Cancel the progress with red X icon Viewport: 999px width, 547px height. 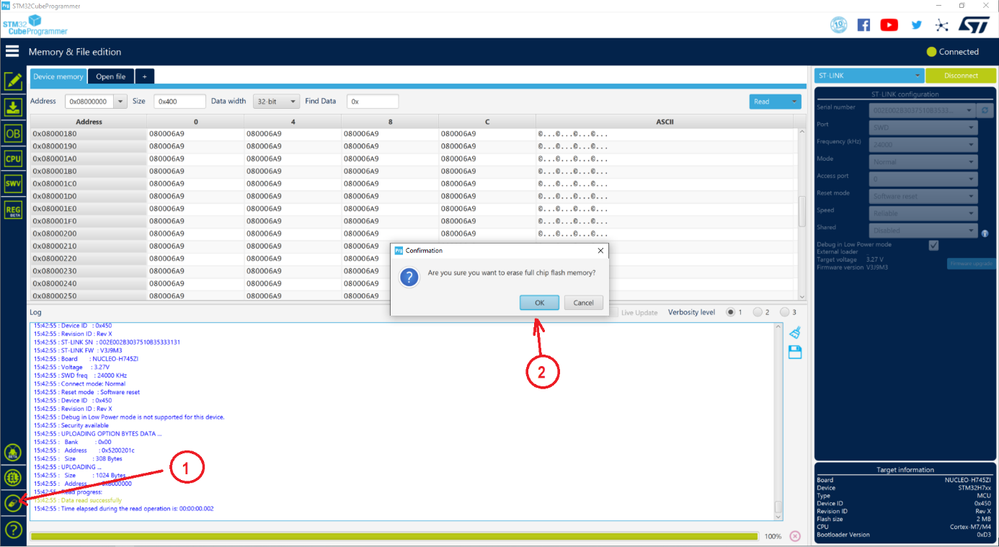click(794, 536)
